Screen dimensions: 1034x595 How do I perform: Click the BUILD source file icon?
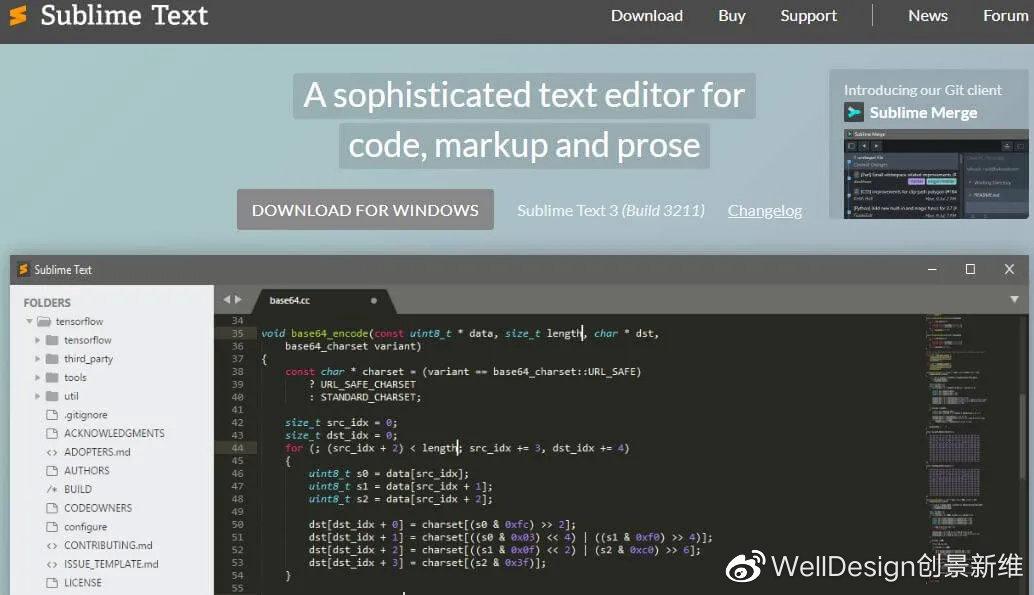(x=52, y=489)
